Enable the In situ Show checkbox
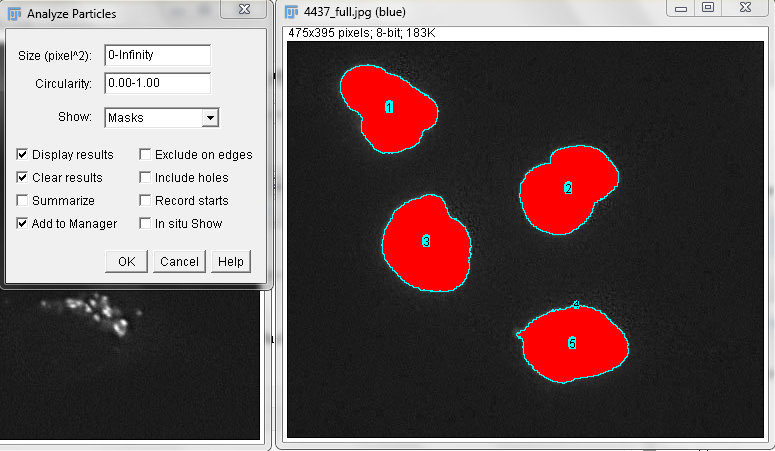775x451 pixels. coord(145,223)
